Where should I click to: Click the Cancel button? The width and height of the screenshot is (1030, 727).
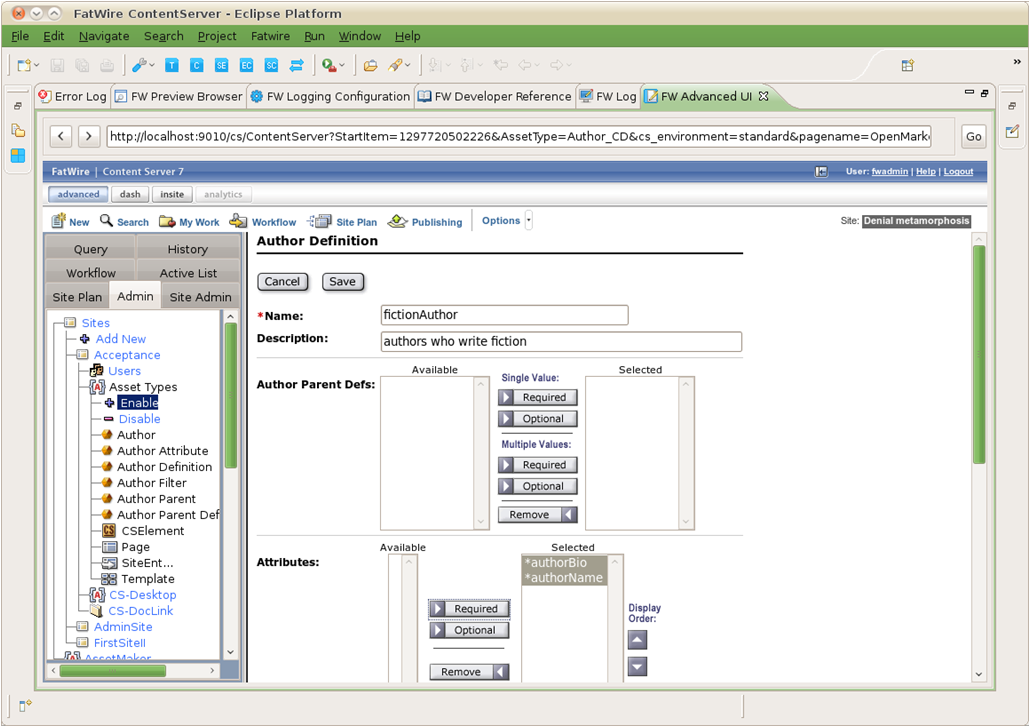coord(282,282)
